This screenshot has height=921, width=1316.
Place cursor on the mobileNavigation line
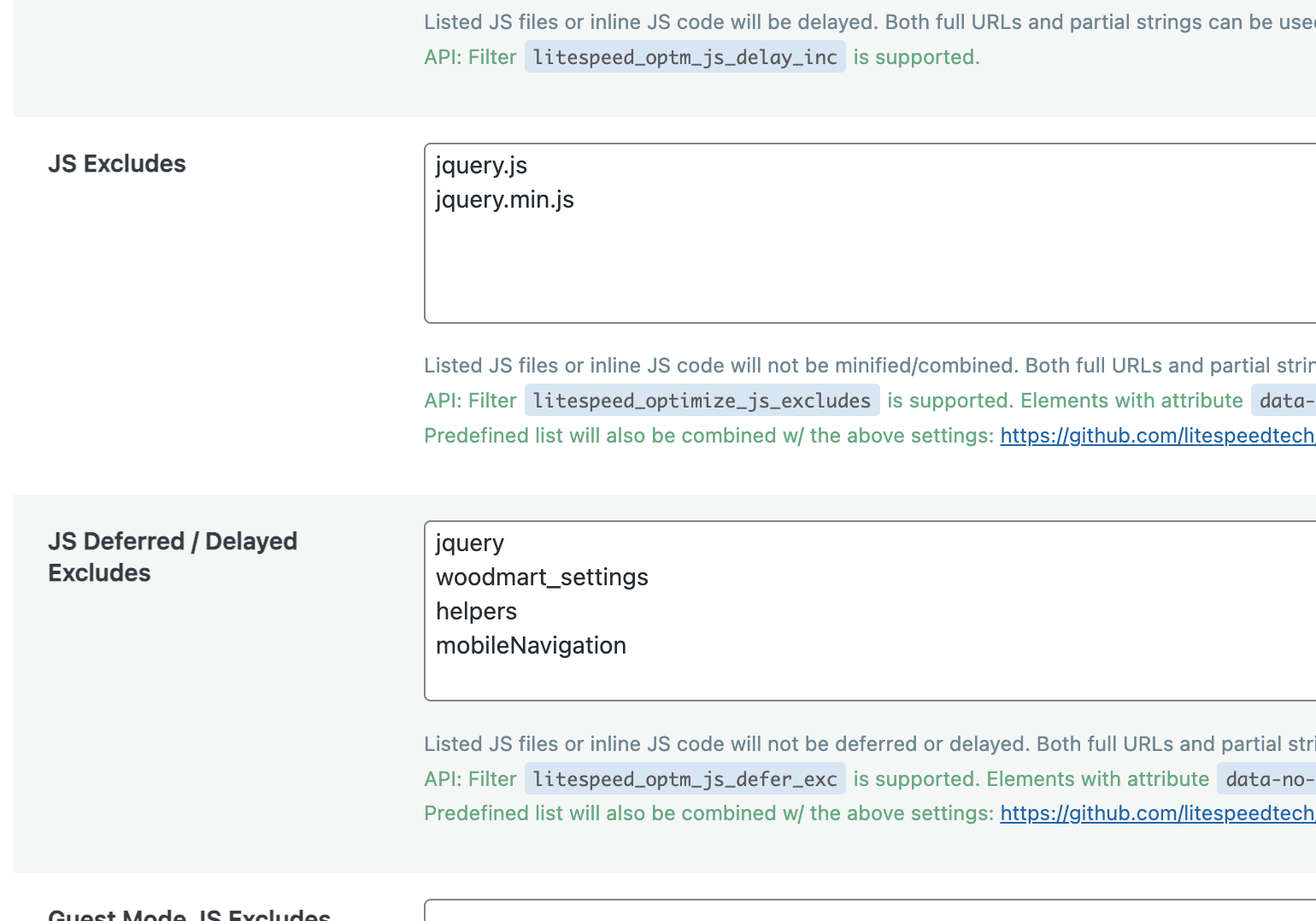coord(531,646)
